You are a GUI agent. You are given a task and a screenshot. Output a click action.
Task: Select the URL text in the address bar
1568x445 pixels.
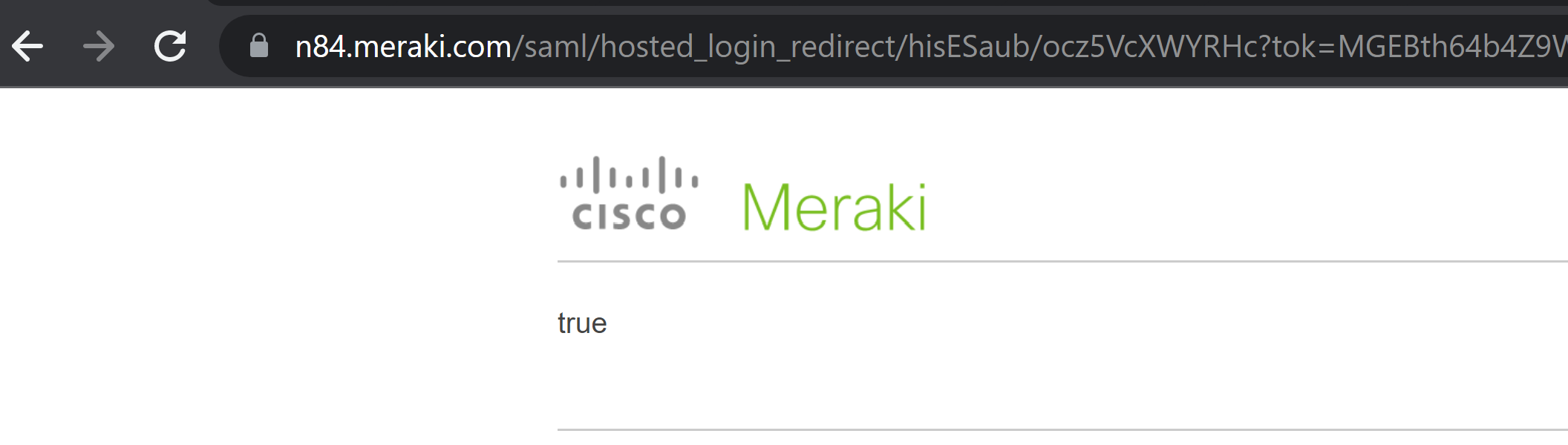[x=668, y=47]
